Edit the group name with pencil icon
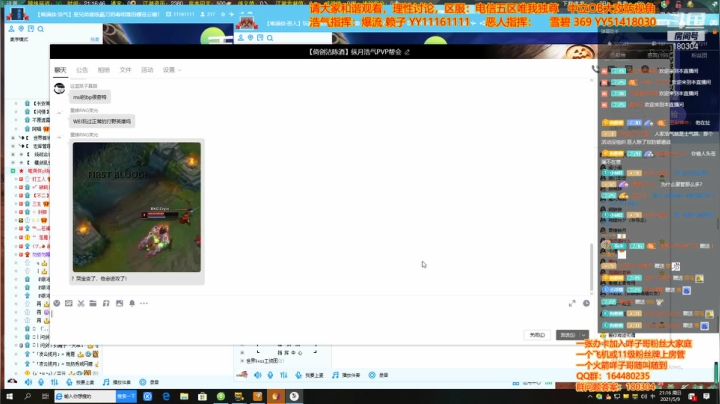 [x=407, y=52]
